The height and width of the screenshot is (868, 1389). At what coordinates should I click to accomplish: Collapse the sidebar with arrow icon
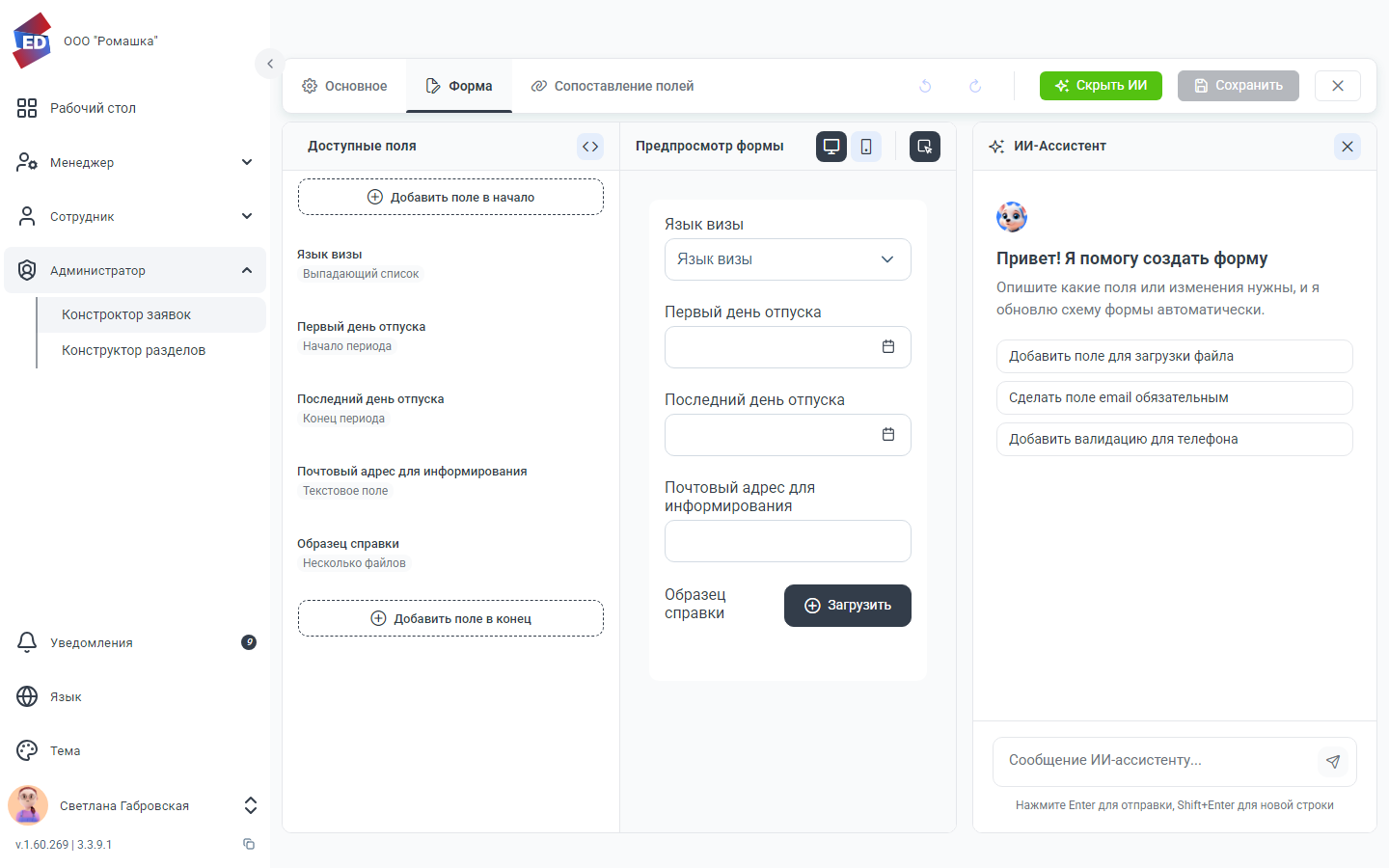(270, 64)
